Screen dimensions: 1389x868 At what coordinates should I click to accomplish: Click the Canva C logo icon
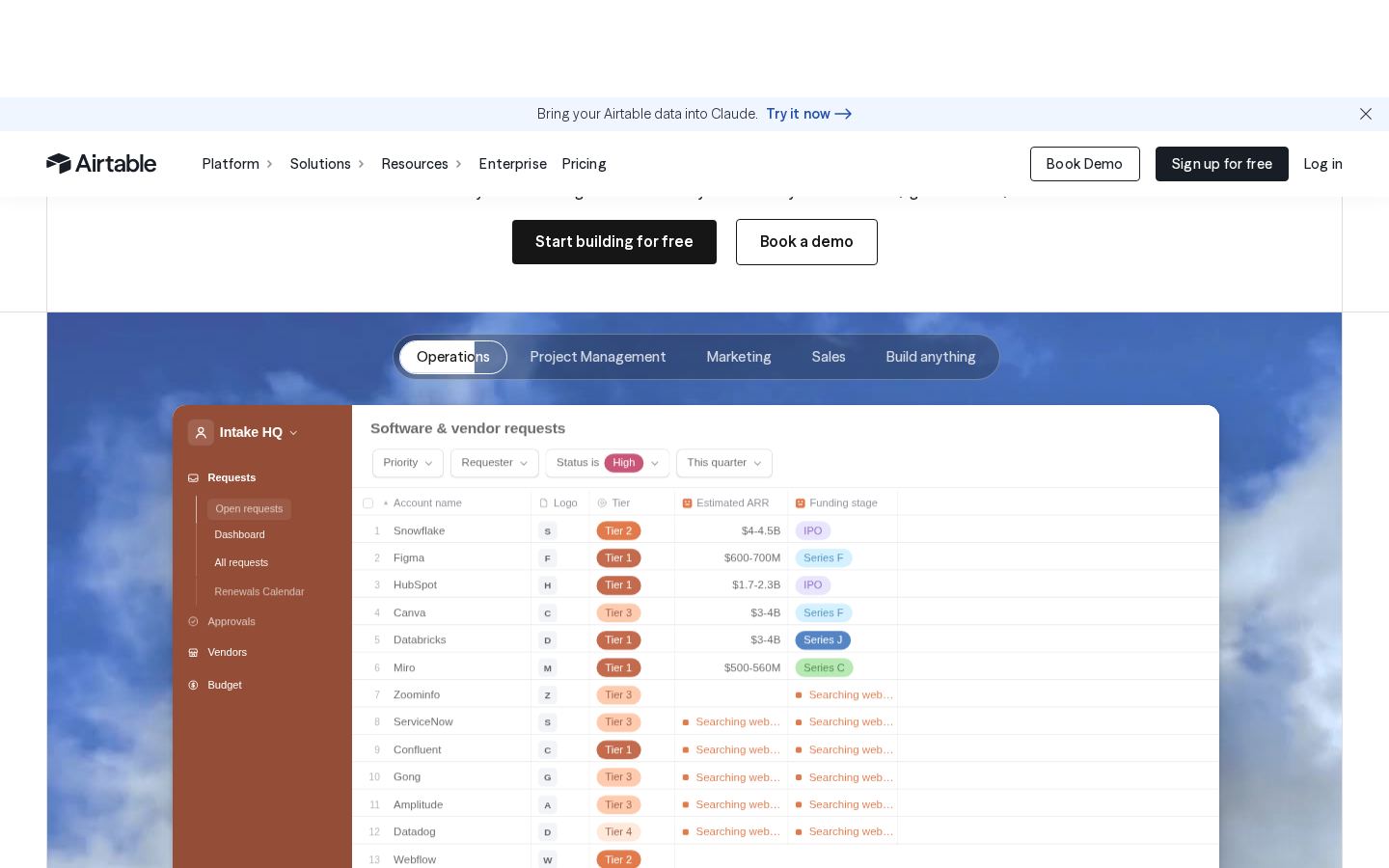[x=548, y=613]
